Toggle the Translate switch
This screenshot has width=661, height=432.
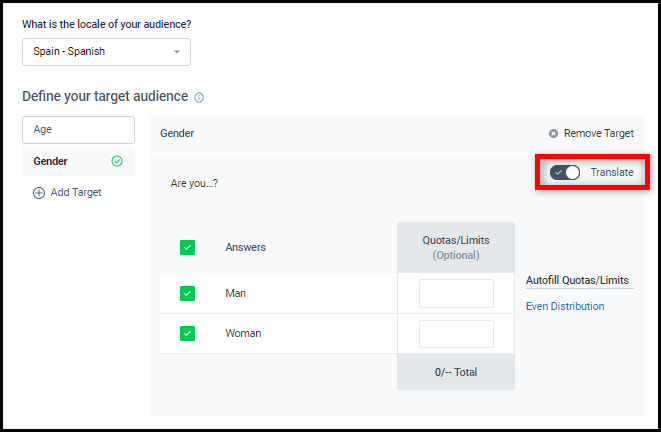point(564,172)
